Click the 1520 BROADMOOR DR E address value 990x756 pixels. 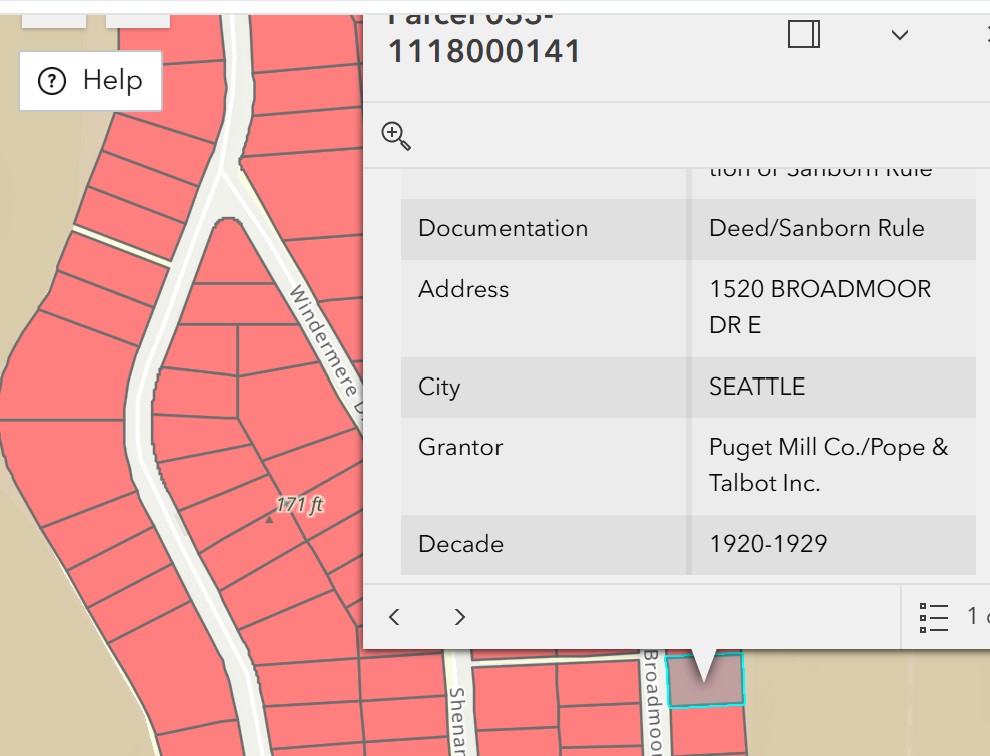(x=819, y=306)
